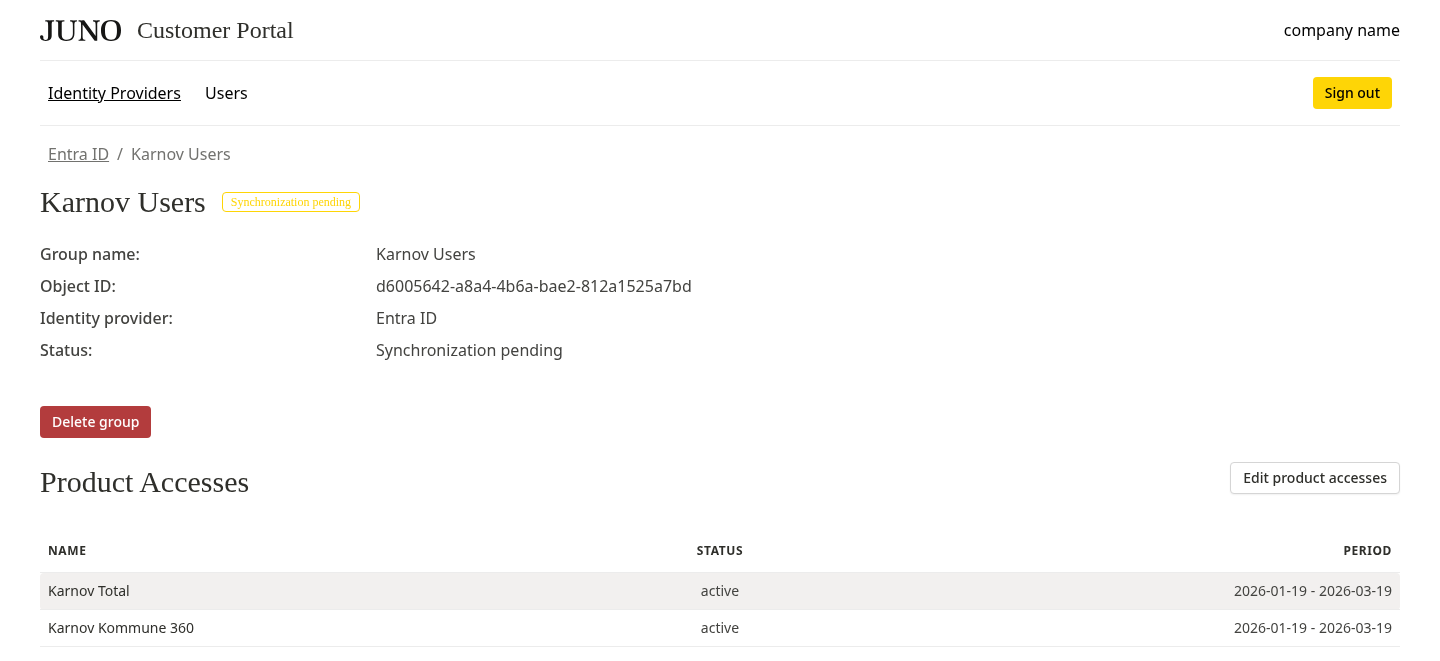
Task: Open the Identity Providers page
Action: pyautogui.click(x=114, y=93)
